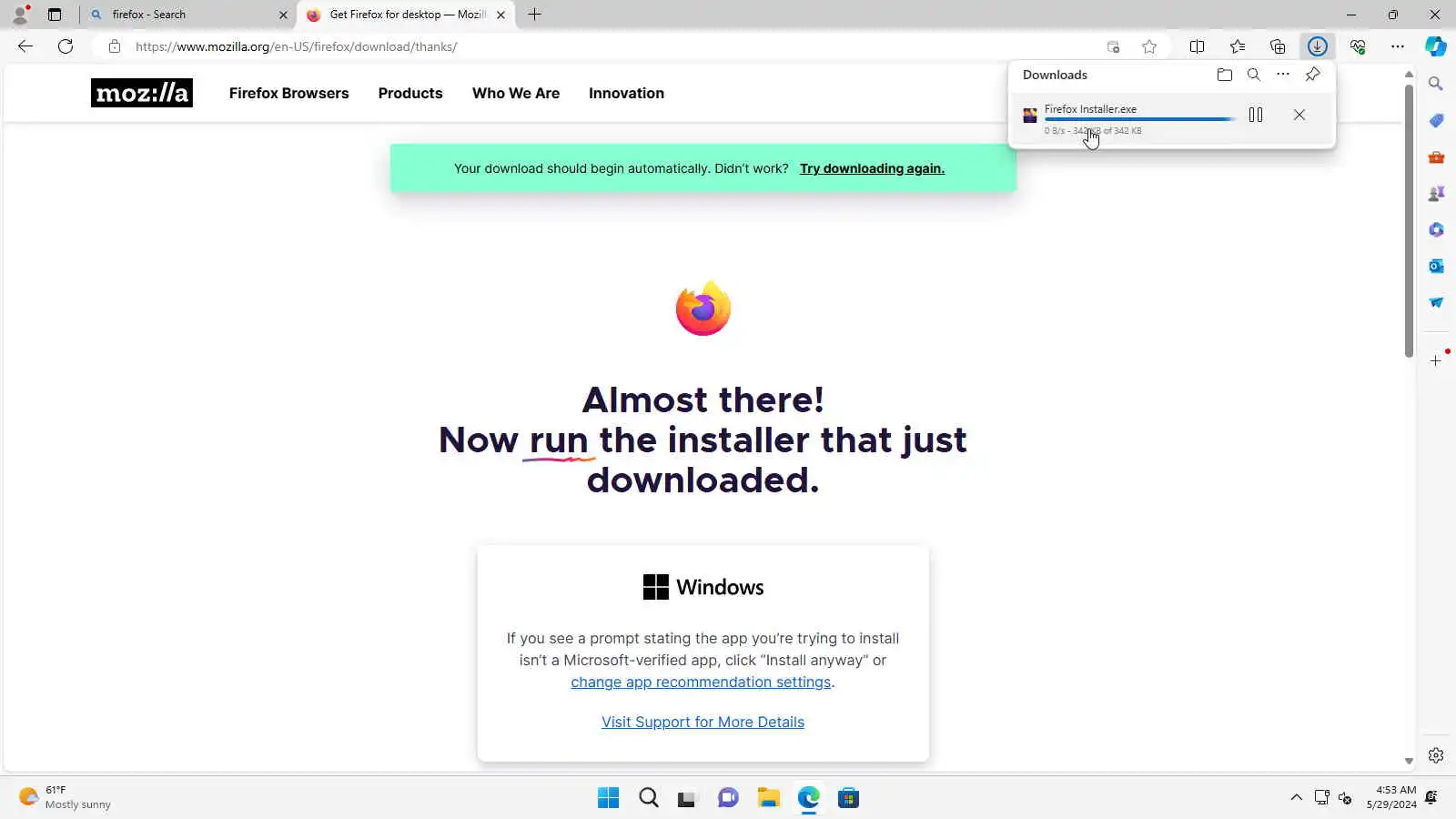The width and height of the screenshot is (1456, 819).
Task: Reload the current page
Action: pyautogui.click(x=66, y=46)
